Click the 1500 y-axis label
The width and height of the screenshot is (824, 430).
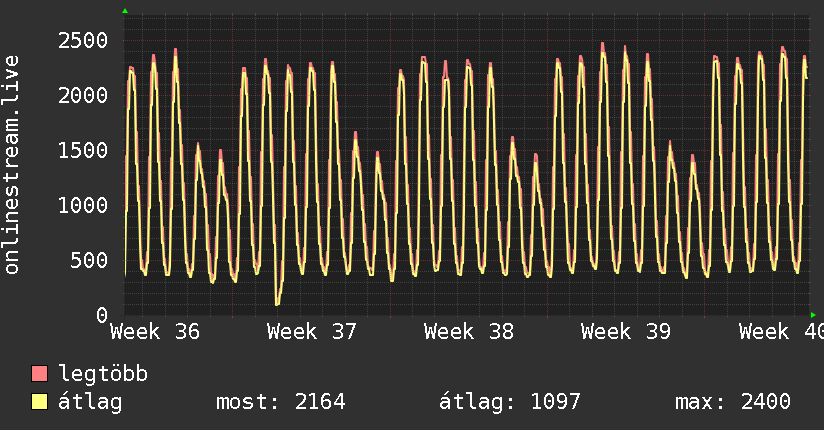[83, 151]
